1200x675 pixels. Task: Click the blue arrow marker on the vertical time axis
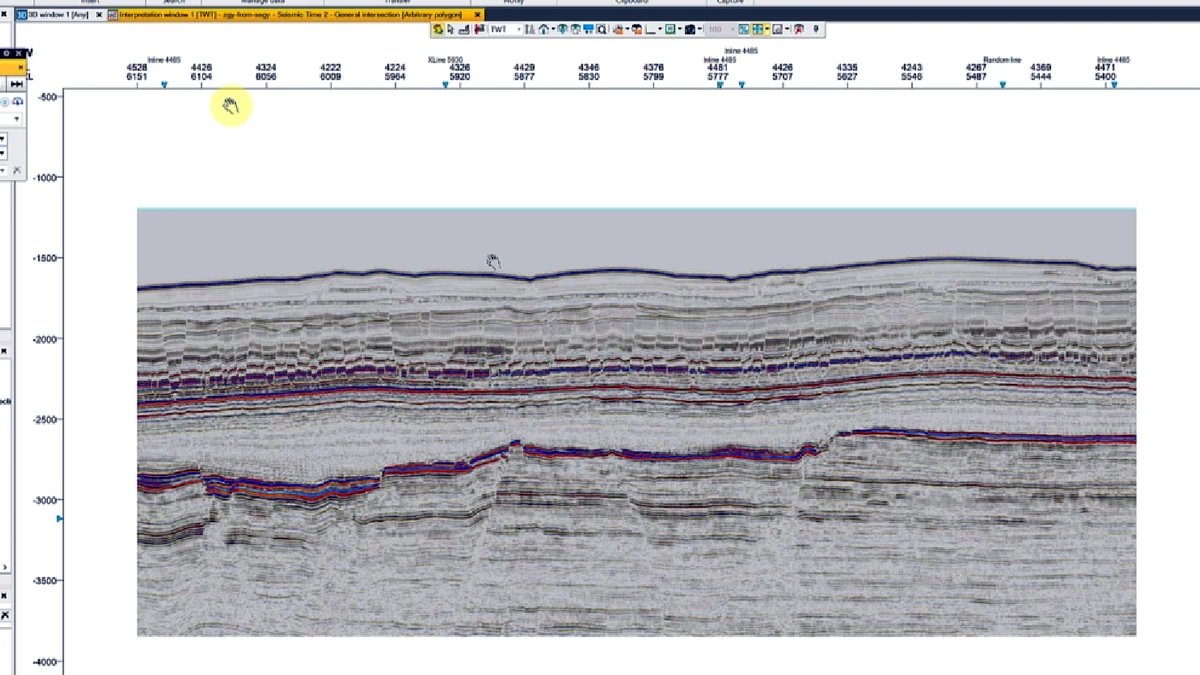(59, 518)
